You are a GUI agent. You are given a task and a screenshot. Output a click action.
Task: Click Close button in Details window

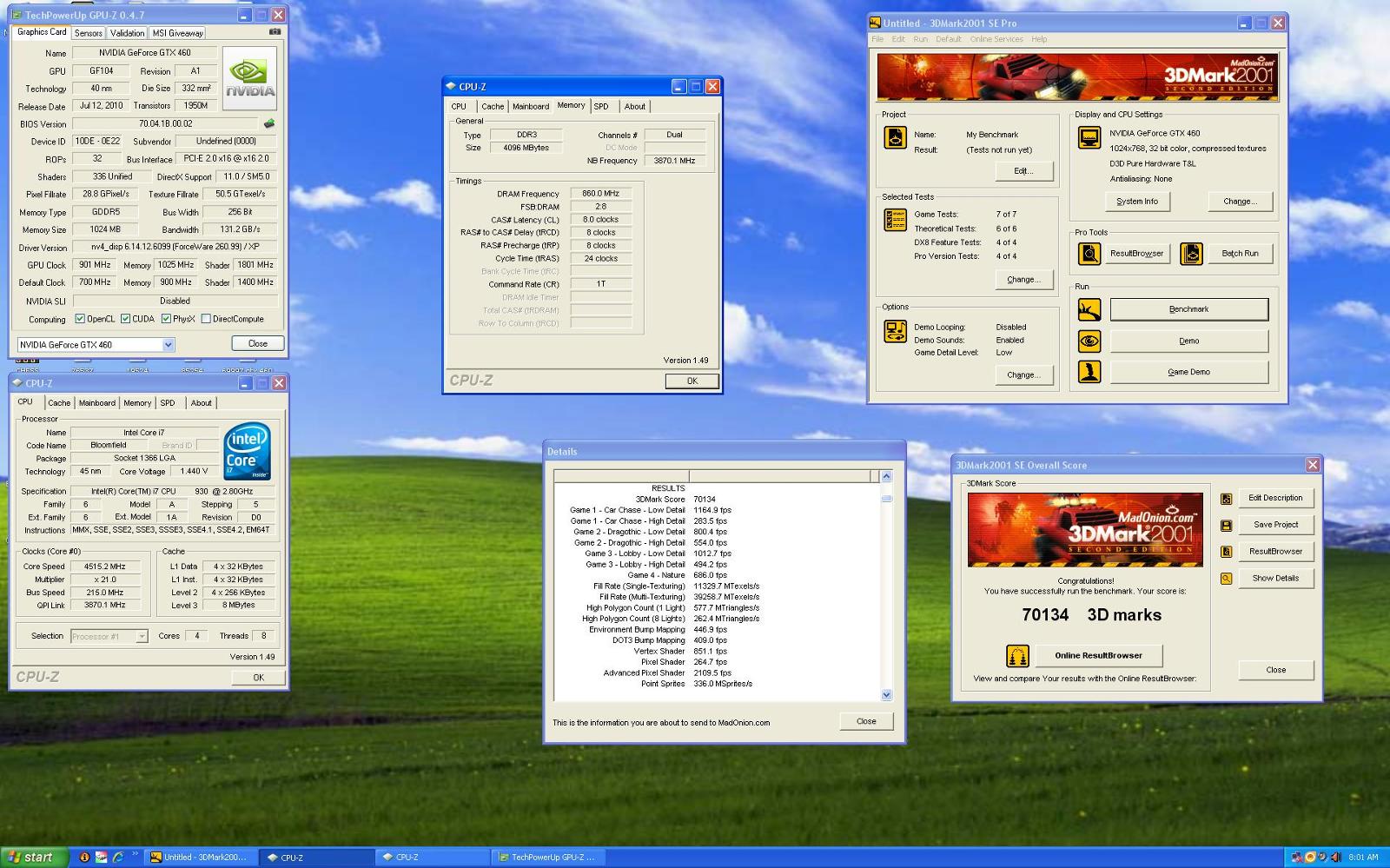click(x=866, y=721)
